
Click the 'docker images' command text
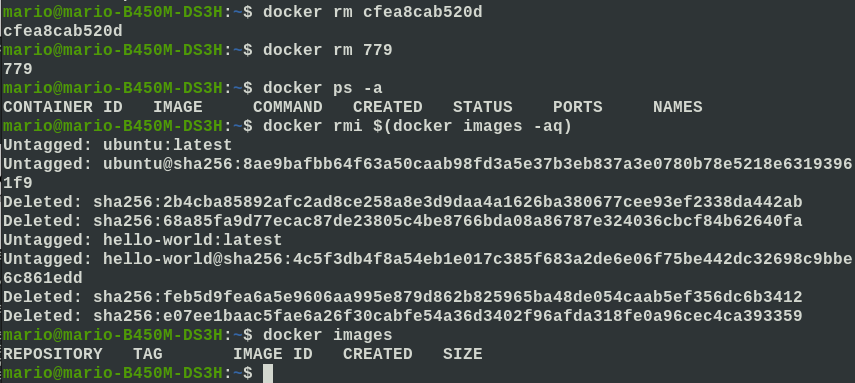click(x=327, y=335)
